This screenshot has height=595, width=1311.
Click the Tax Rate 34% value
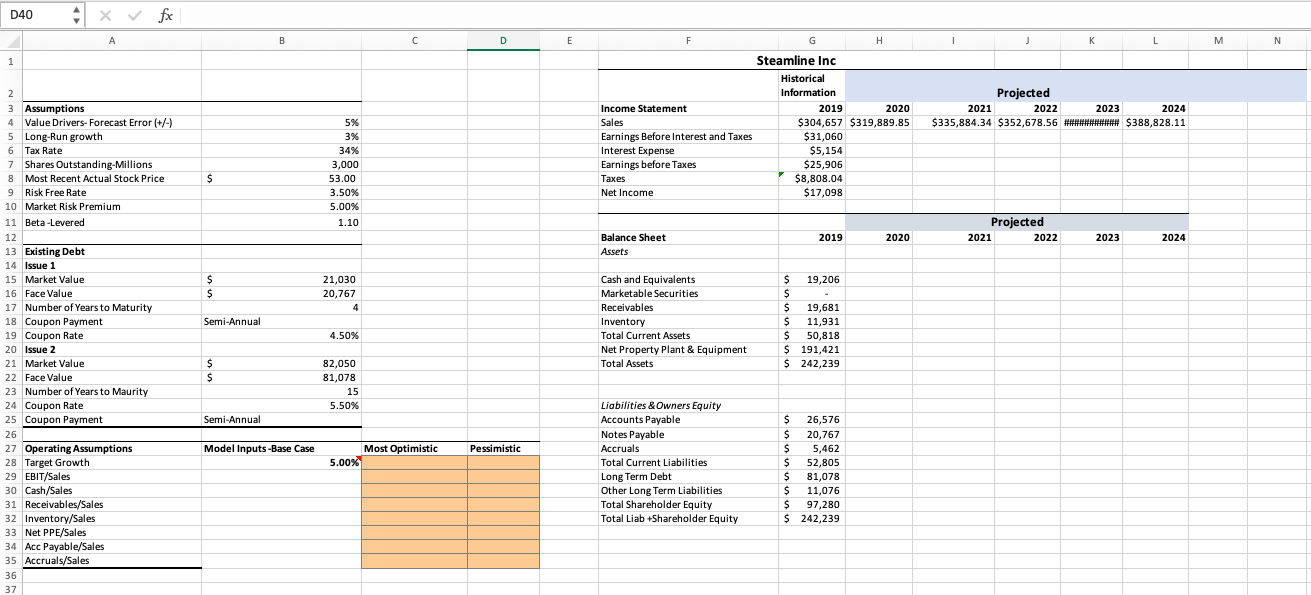[x=349, y=150]
